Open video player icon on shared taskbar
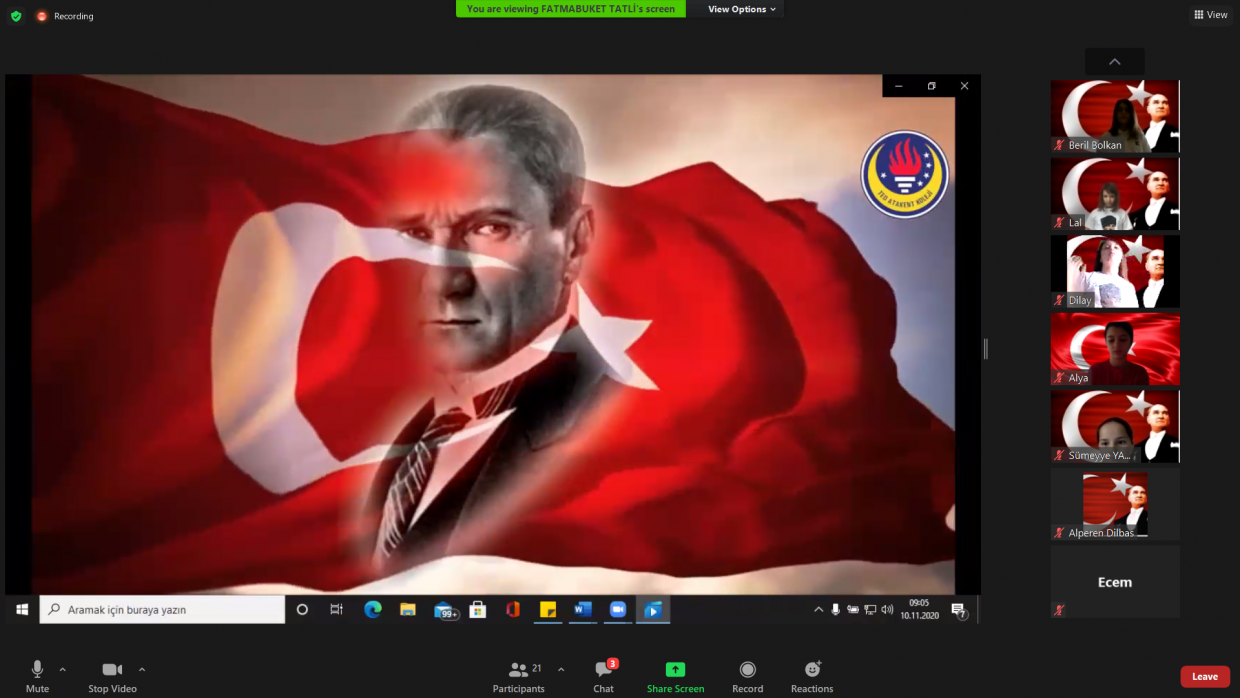 pyautogui.click(x=653, y=609)
